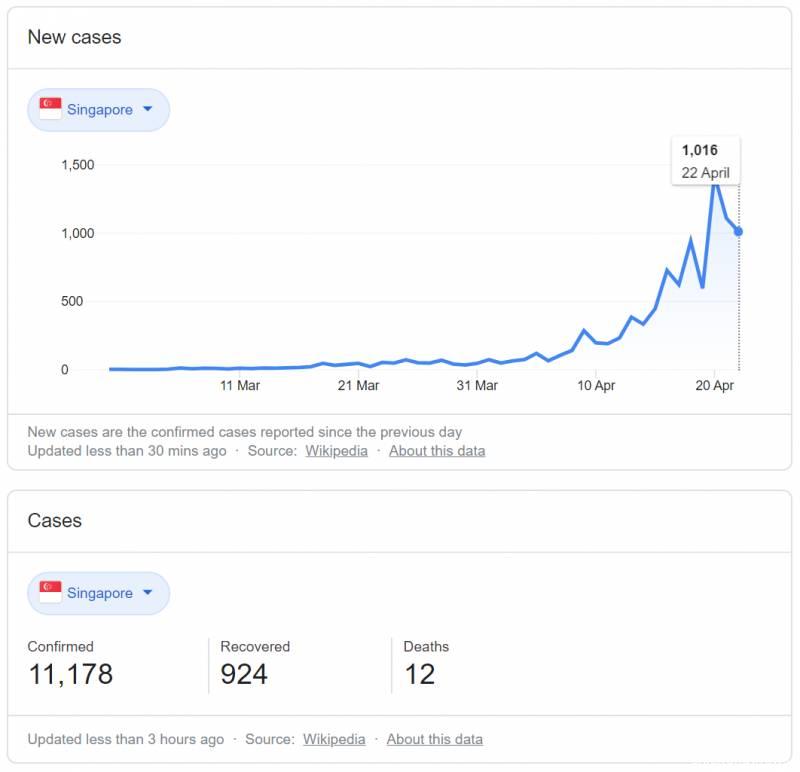Click the Singapore flag icon in Cases card
Image resolution: width=800 pixels, height=772 pixels.
[50, 592]
